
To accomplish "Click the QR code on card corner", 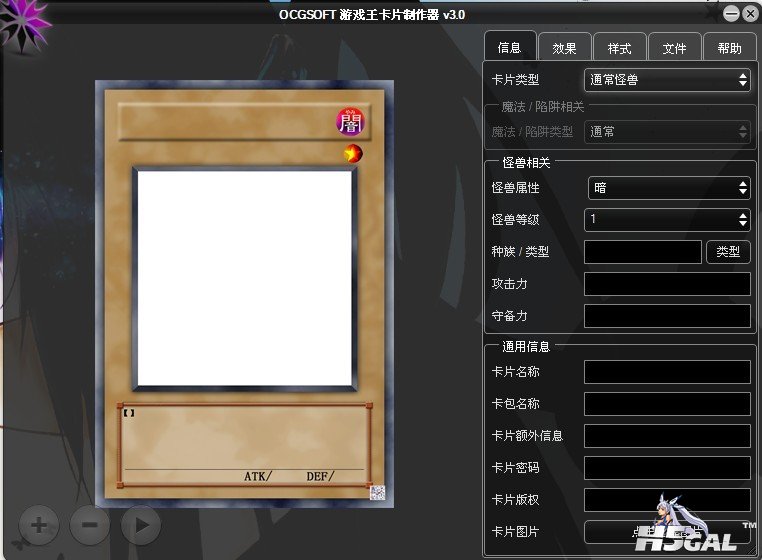I will coord(377,492).
